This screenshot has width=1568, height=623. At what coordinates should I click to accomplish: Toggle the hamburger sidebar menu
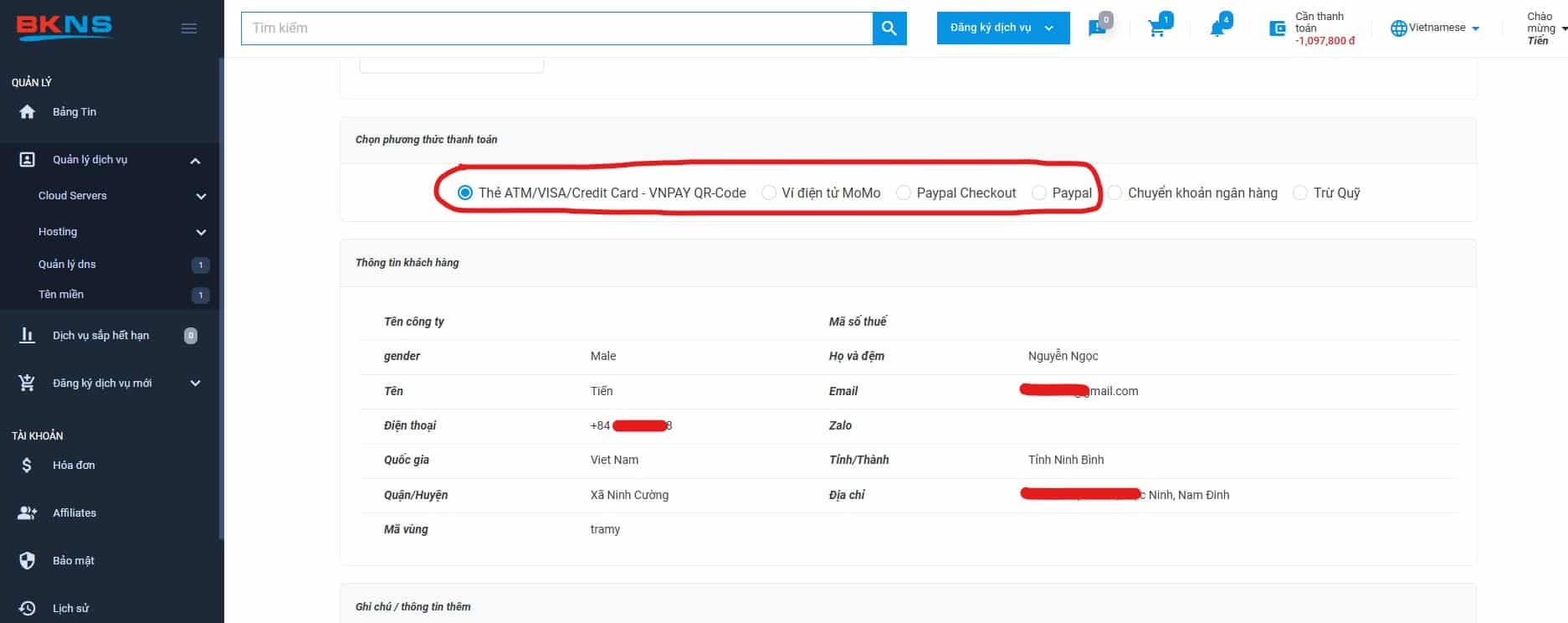coord(189,28)
